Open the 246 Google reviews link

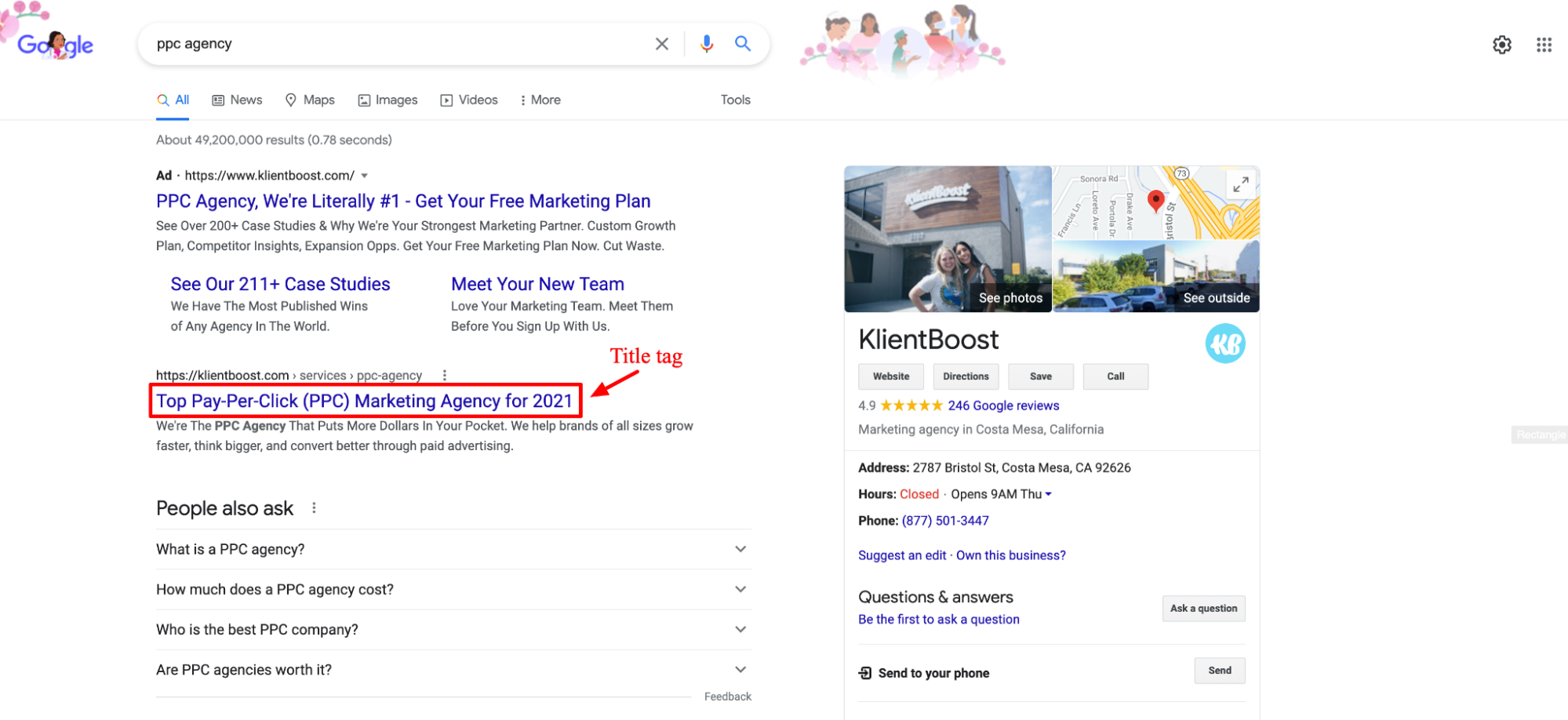[1003, 405]
